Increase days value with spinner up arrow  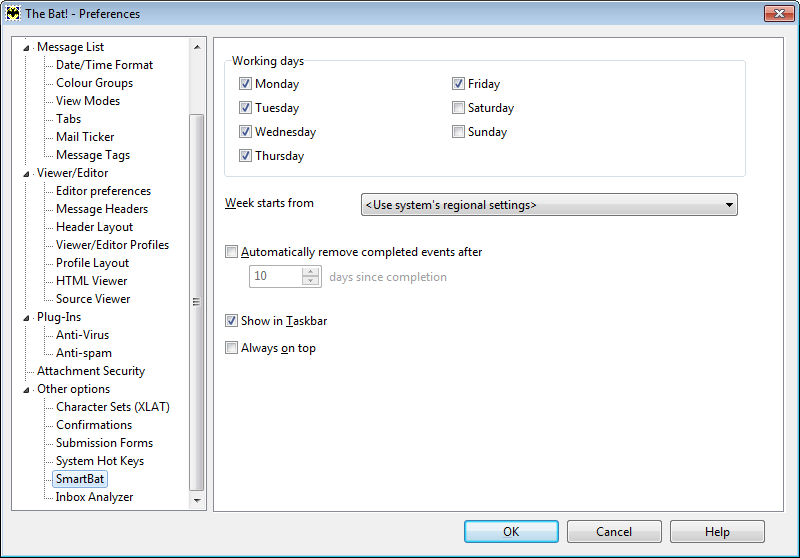click(310, 272)
